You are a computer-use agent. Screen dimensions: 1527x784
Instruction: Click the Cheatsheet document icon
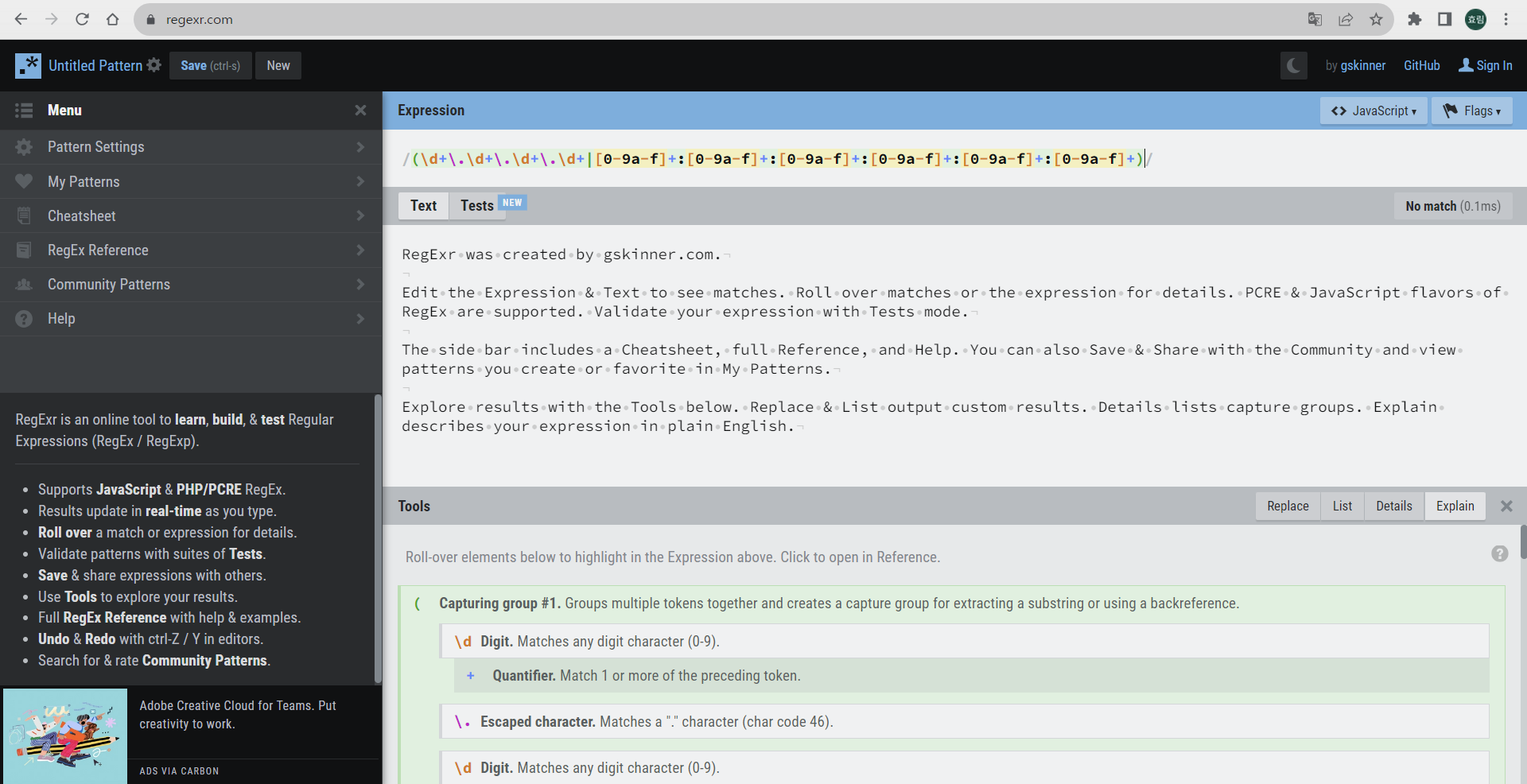click(24, 215)
